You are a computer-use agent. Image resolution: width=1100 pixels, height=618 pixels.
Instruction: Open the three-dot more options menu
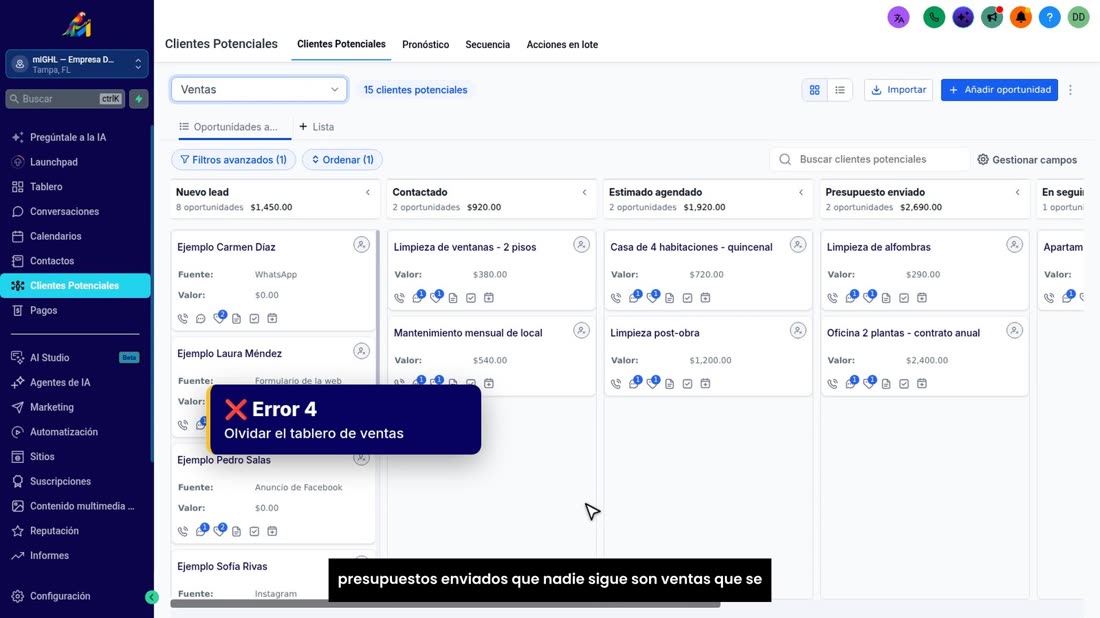1071,90
